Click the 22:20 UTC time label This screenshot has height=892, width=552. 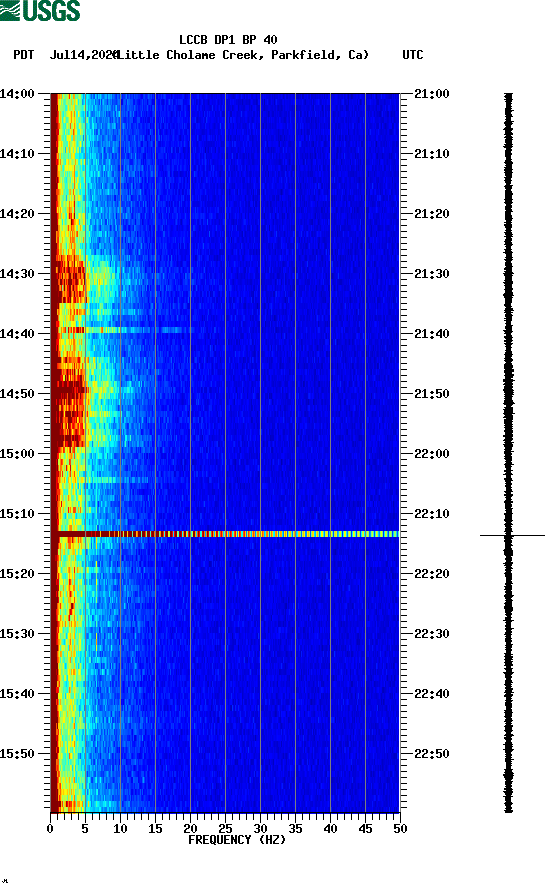pyautogui.click(x=431, y=574)
